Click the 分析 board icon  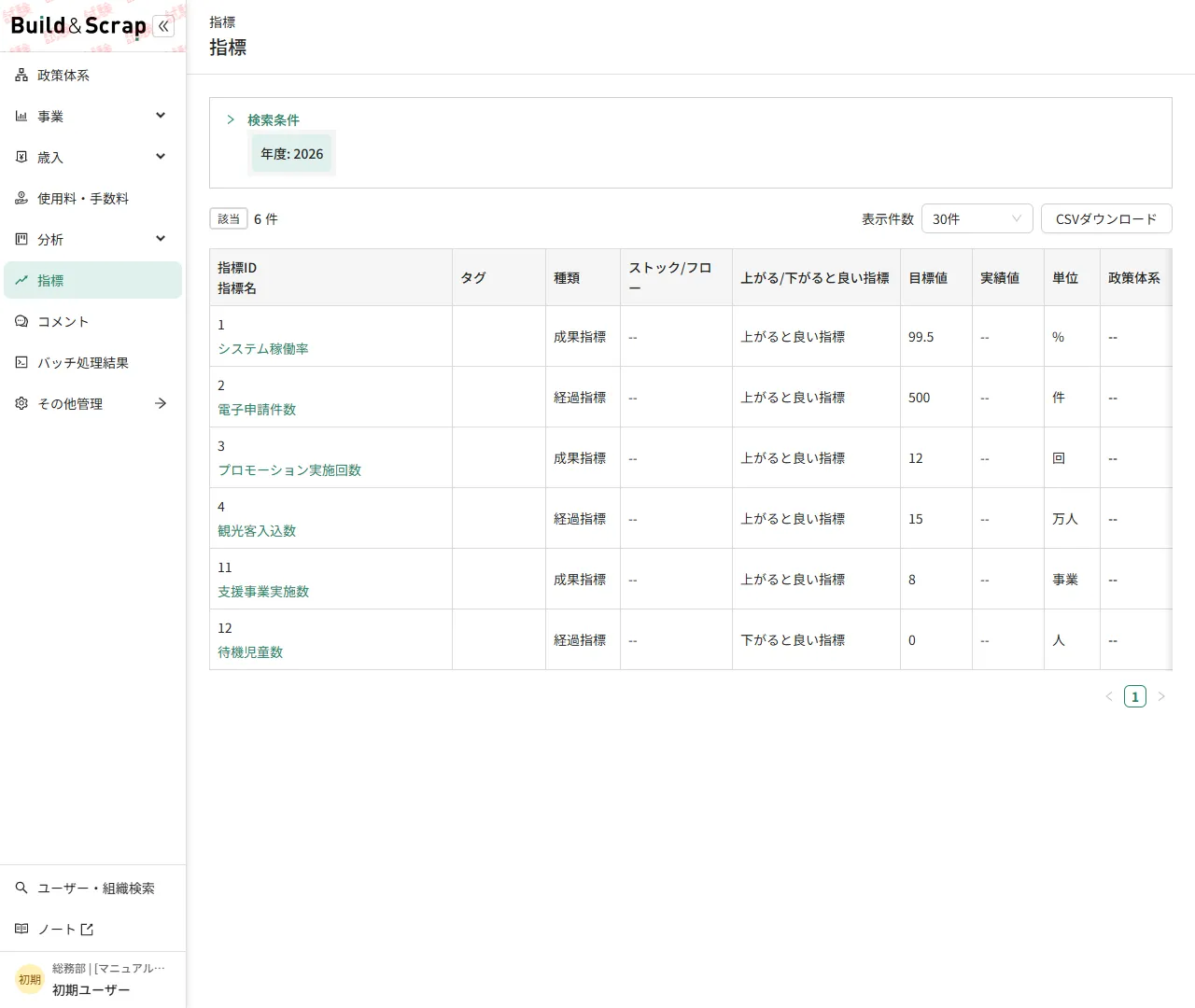pyautogui.click(x=21, y=239)
